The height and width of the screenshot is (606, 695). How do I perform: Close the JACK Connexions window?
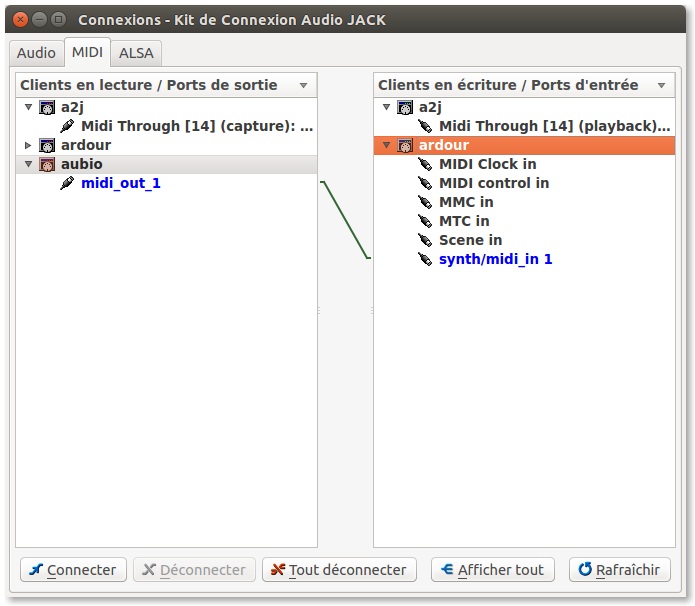click(20, 20)
